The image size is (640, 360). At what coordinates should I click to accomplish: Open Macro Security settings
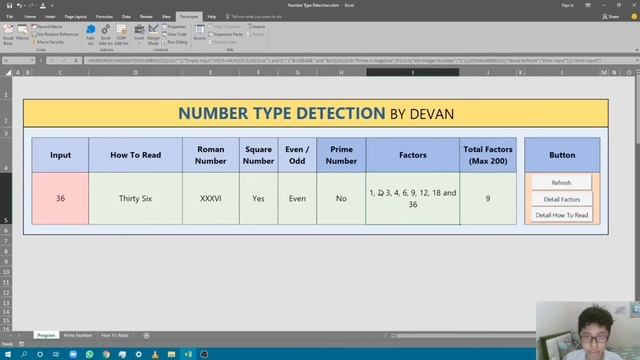point(48,42)
